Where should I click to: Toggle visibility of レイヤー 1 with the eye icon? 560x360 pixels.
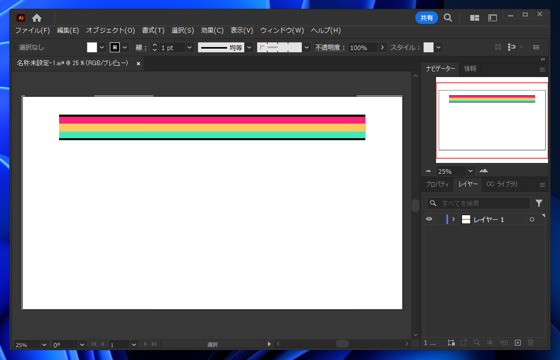(x=429, y=219)
